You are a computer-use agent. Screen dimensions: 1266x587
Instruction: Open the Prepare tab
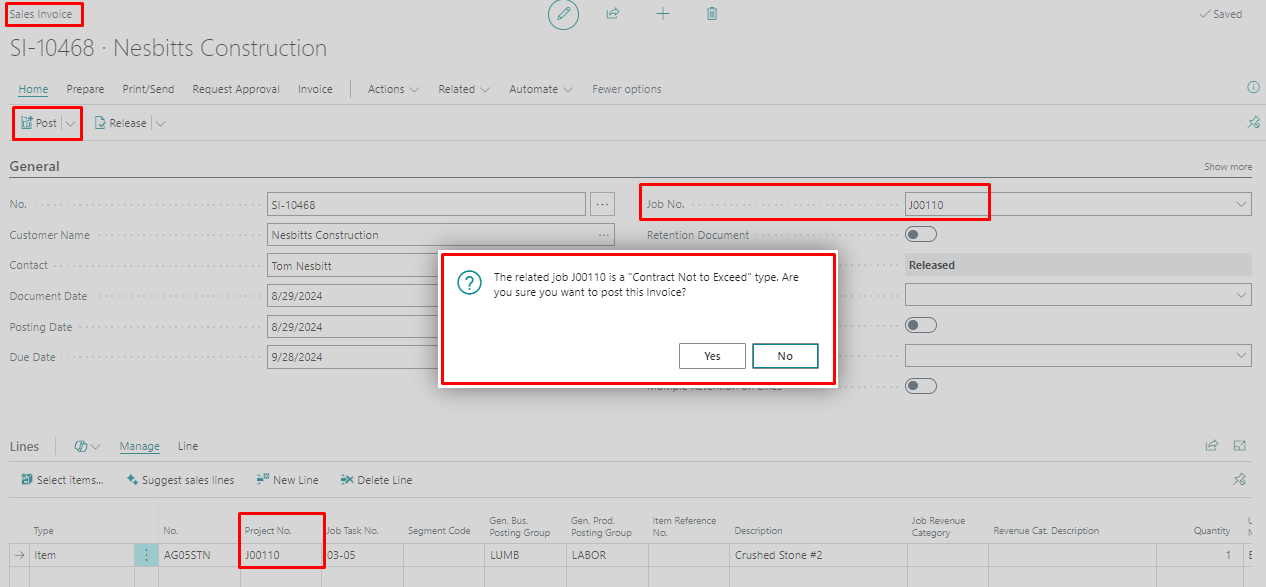(85, 89)
